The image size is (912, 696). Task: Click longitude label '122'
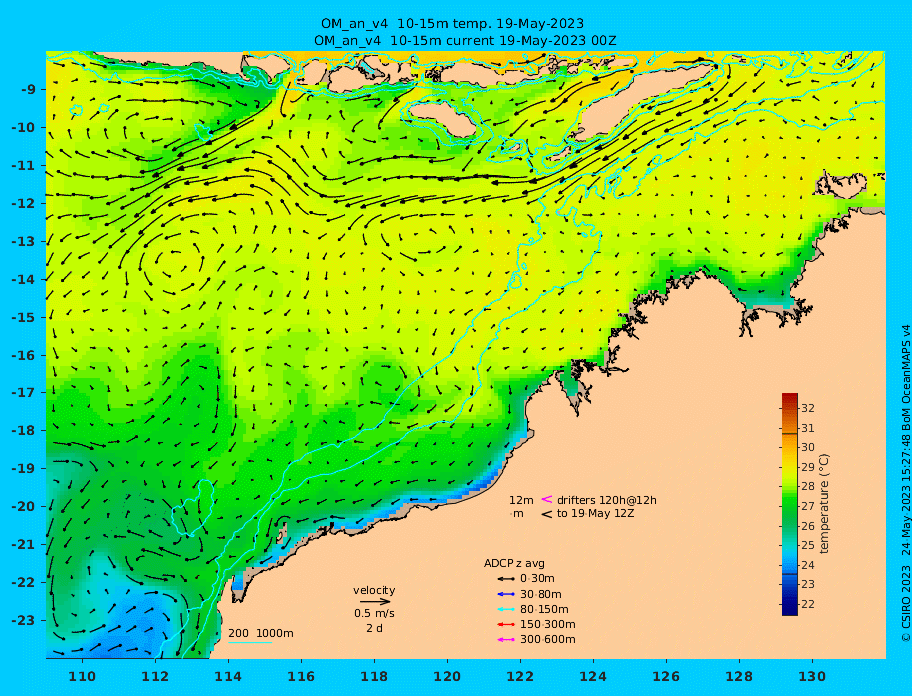520,677
